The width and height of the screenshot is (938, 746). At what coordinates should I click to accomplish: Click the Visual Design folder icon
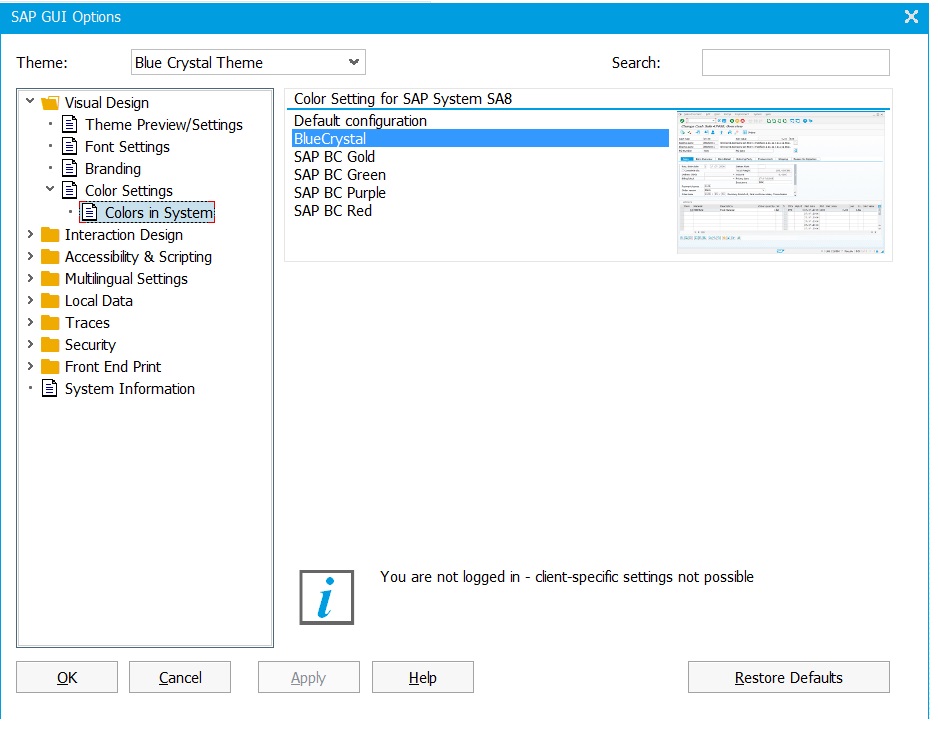(50, 103)
